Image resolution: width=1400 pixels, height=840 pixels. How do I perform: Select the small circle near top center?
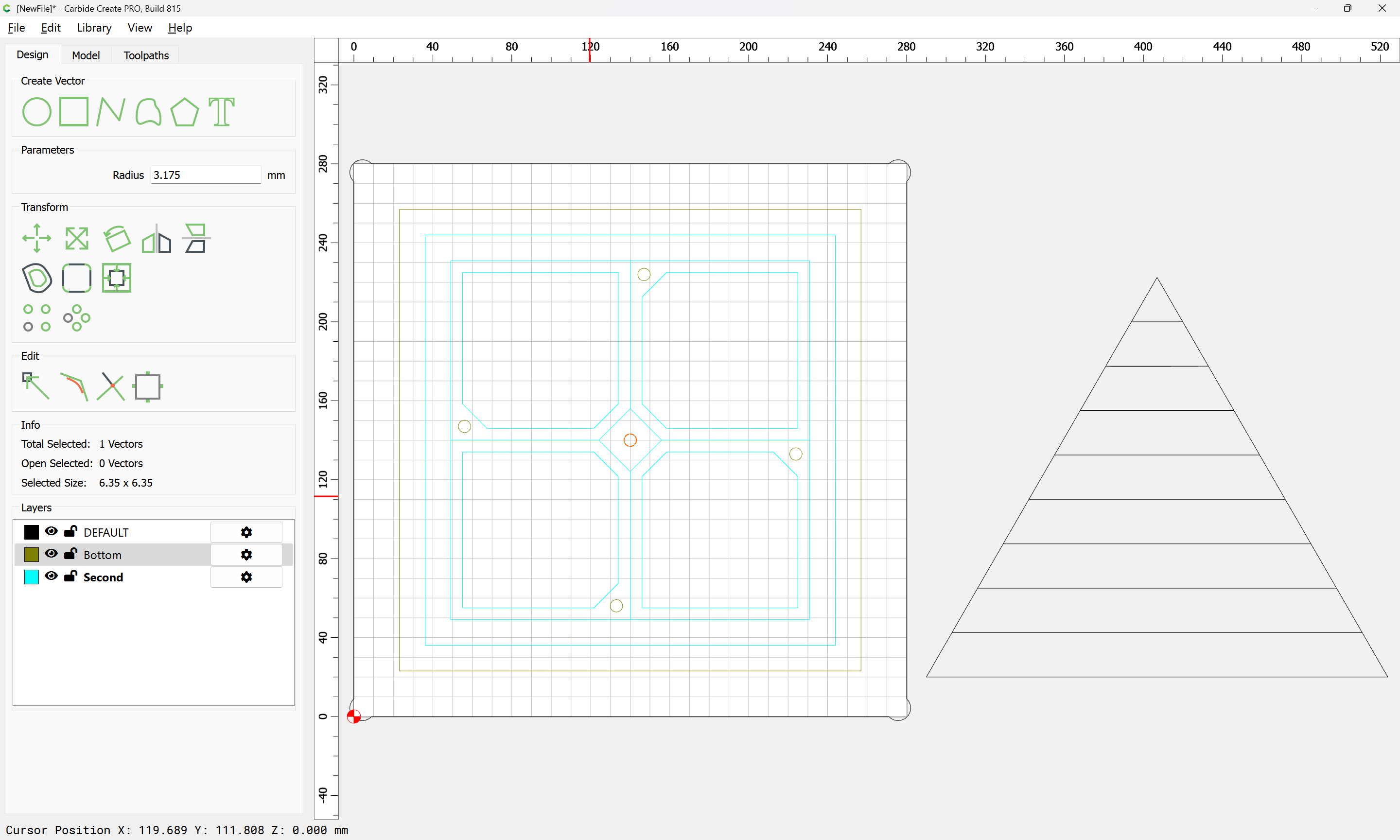tap(644, 275)
